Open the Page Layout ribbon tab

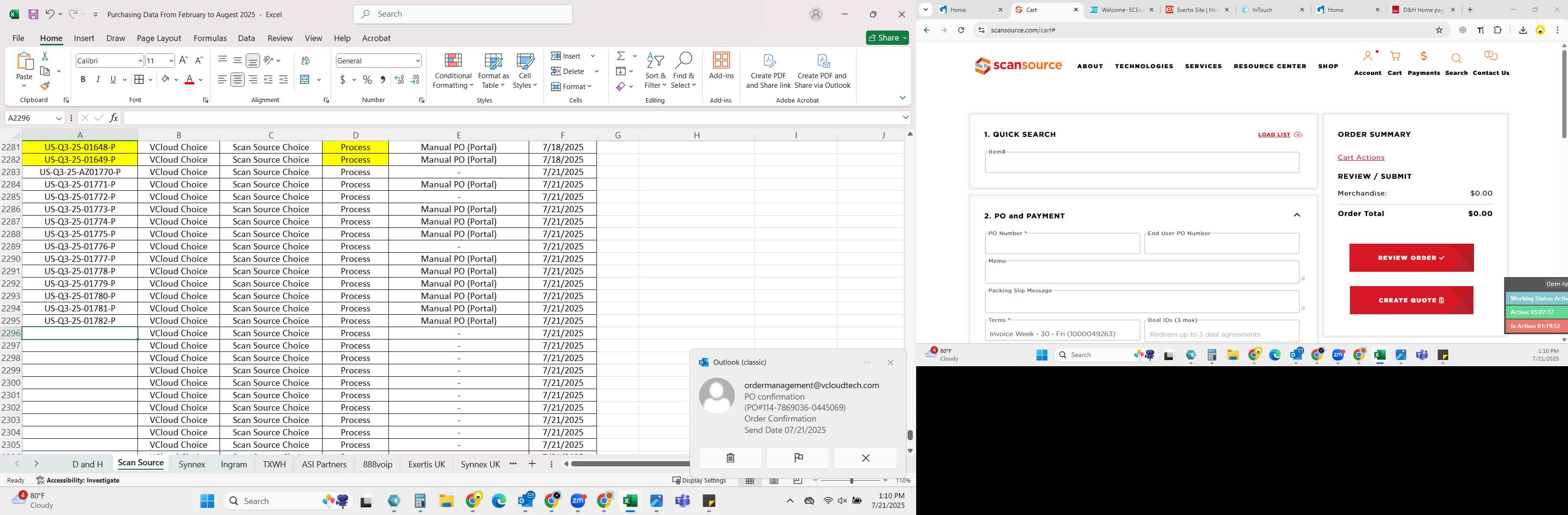pyautogui.click(x=159, y=38)
